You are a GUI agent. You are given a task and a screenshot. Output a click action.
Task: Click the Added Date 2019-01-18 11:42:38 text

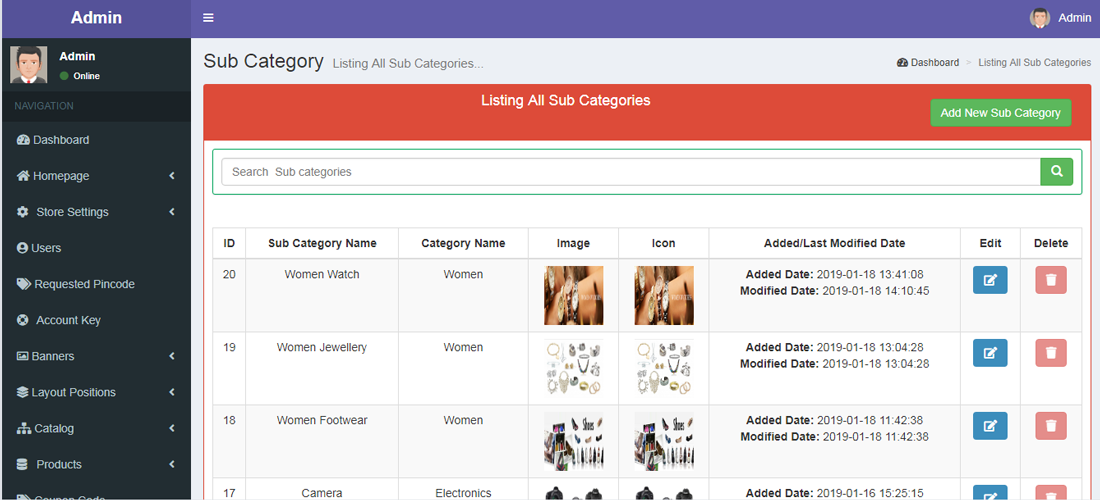(834, 420)
